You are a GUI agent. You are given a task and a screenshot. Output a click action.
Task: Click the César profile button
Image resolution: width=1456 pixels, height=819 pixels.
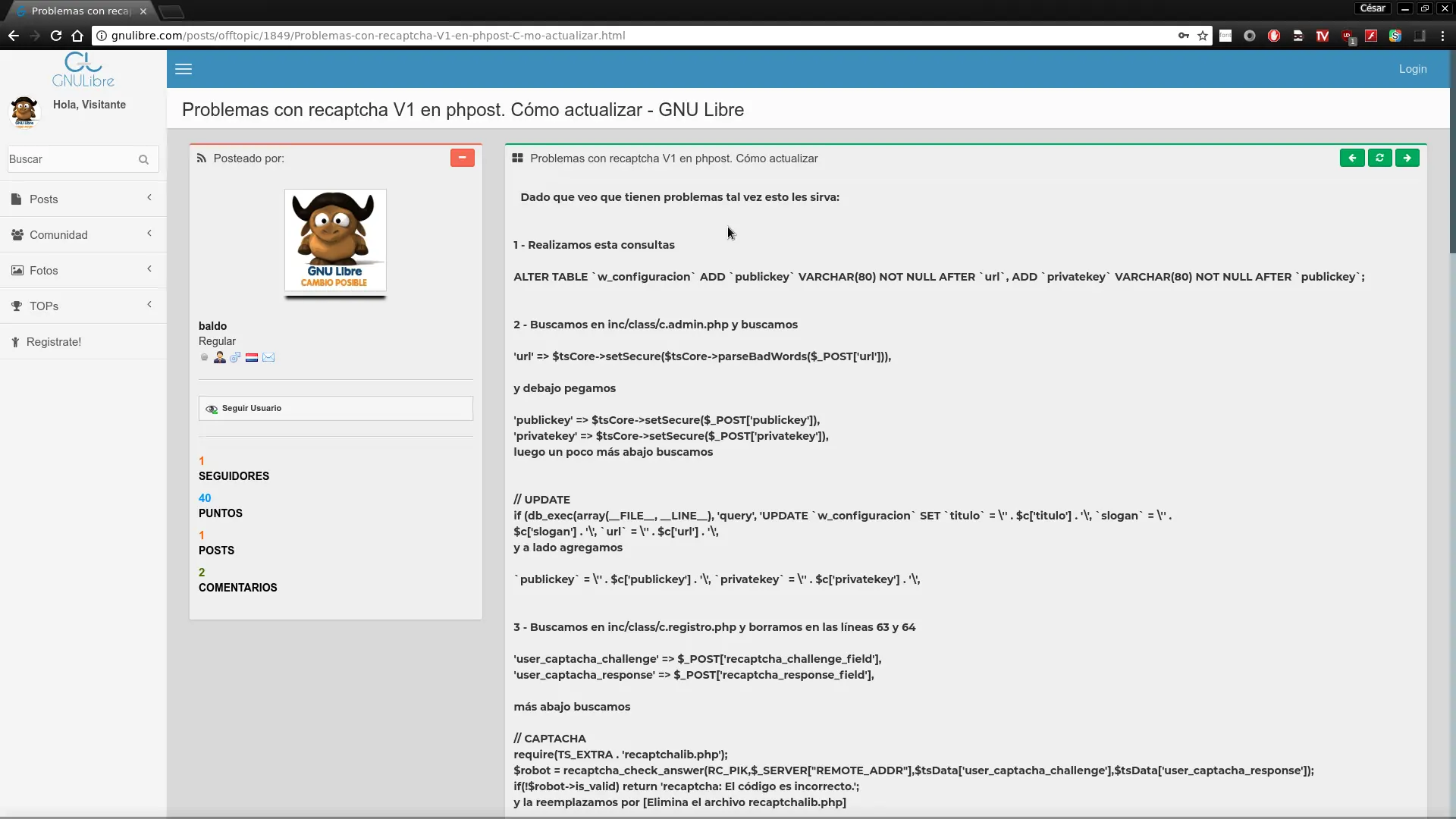click(x=1373, y=8)
